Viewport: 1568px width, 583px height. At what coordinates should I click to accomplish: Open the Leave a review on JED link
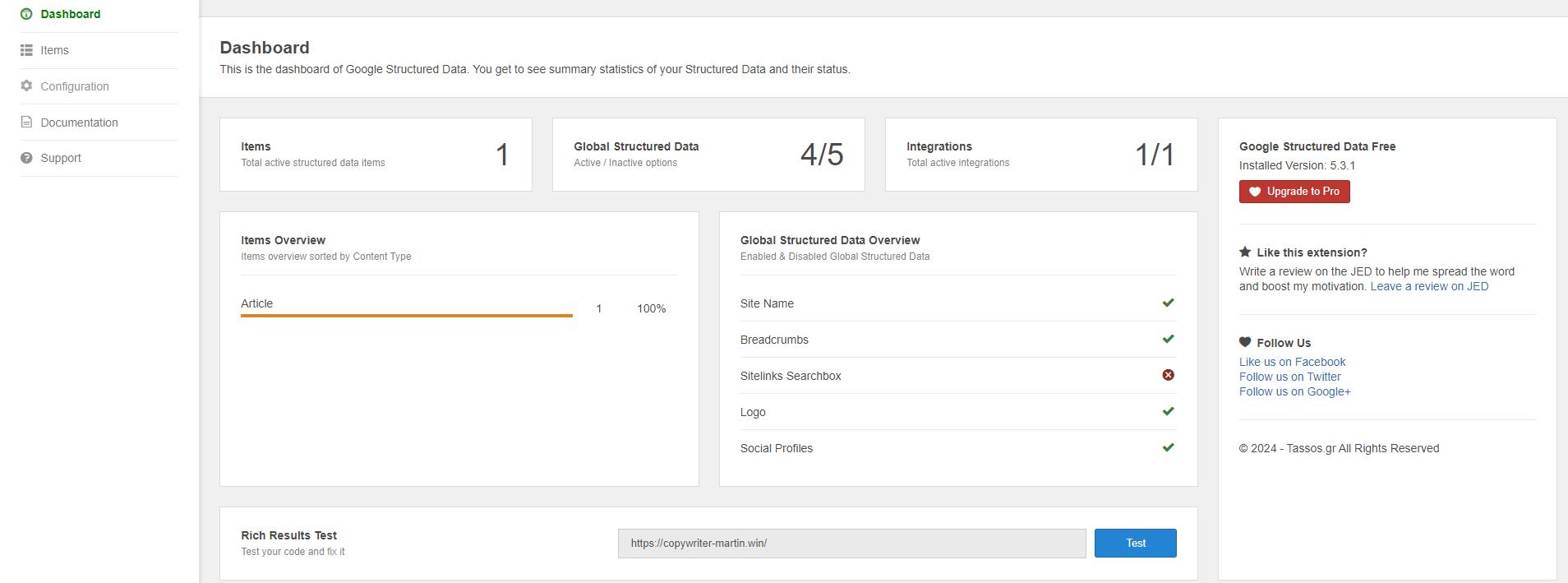tap(1429, 286)
